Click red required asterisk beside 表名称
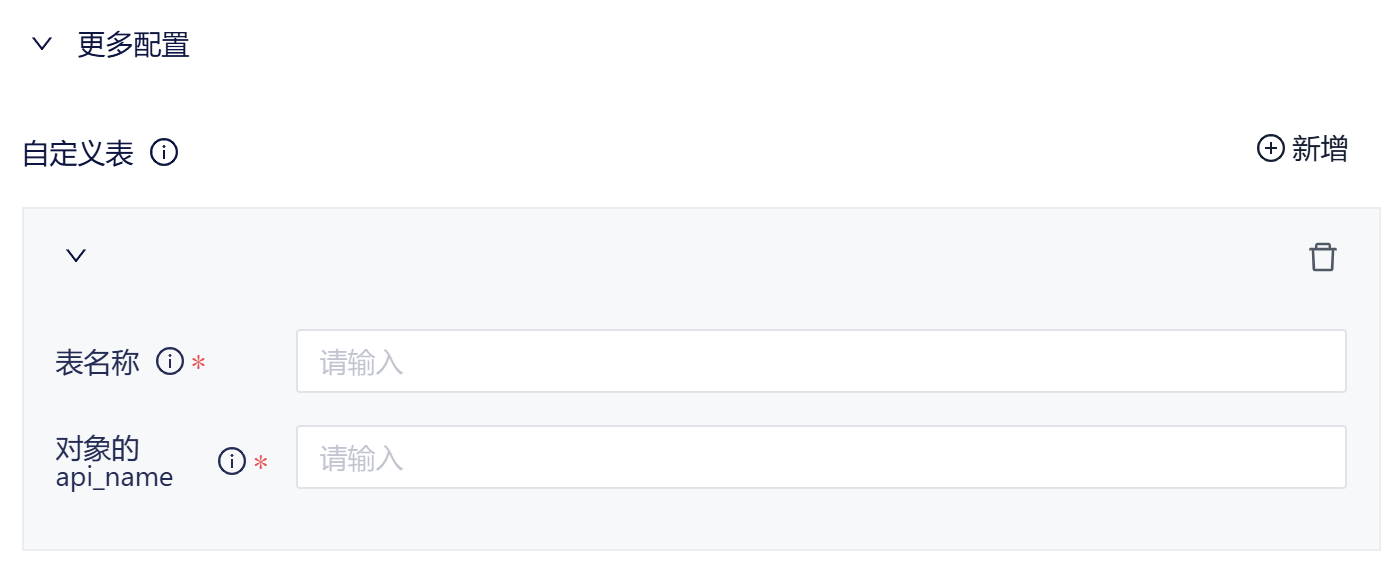The height and width of the screenshot is (567, 1397). click(199, 363)
